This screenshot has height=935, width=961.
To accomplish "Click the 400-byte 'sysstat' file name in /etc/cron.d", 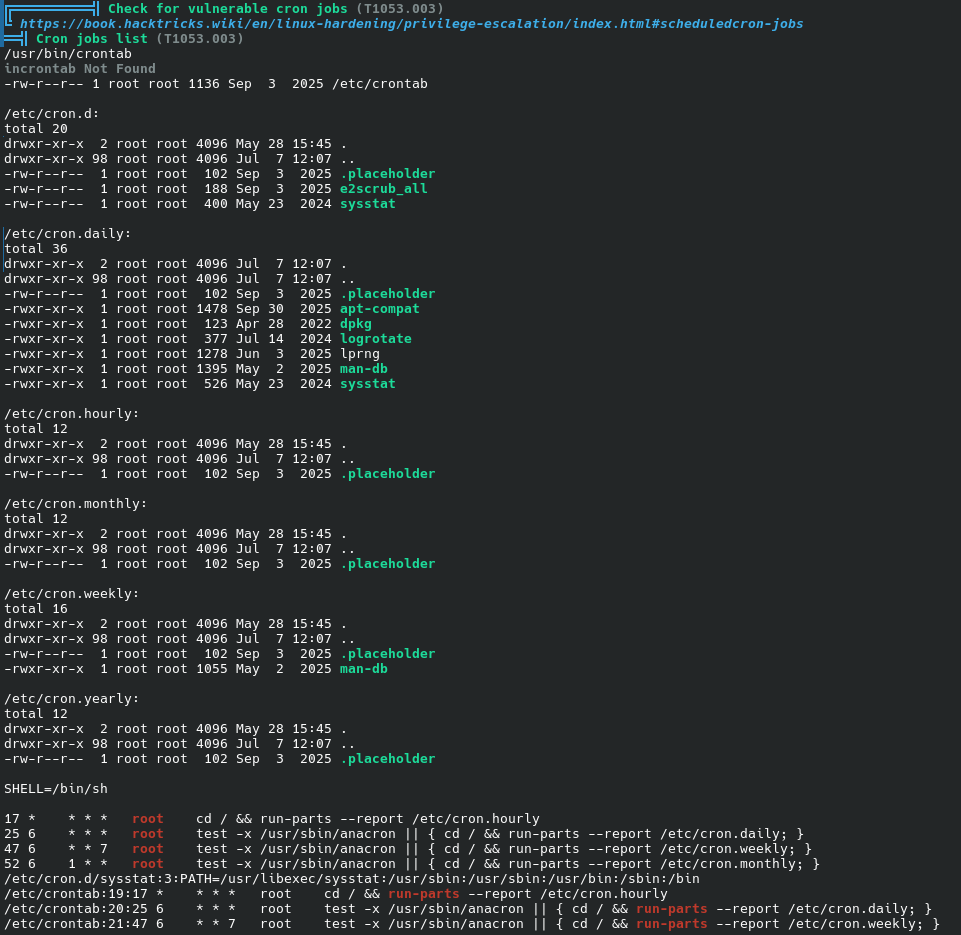I will click(368, 204).
